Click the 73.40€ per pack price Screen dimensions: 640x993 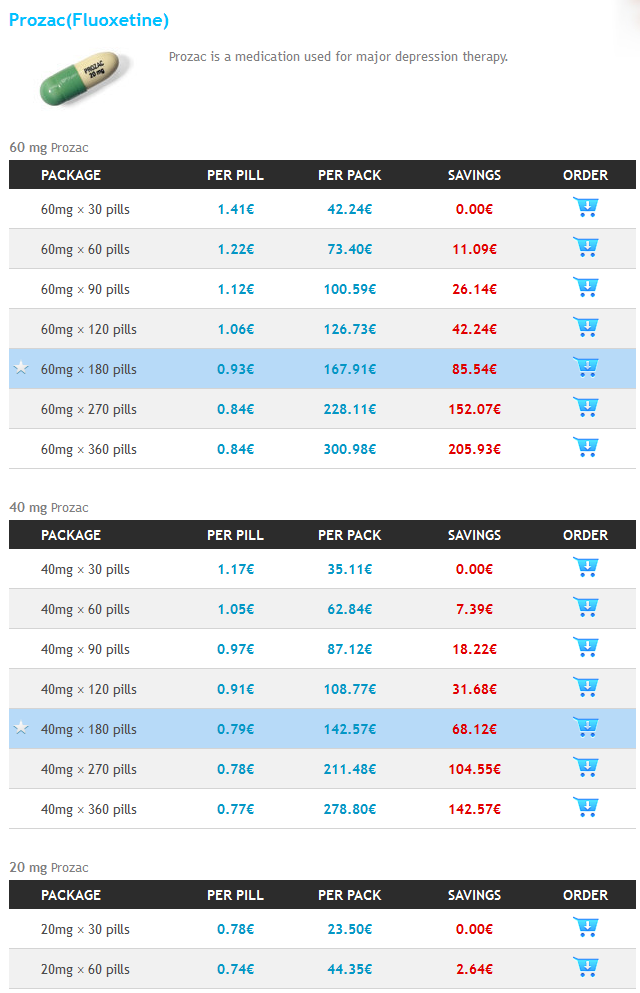tap(349, 250)
